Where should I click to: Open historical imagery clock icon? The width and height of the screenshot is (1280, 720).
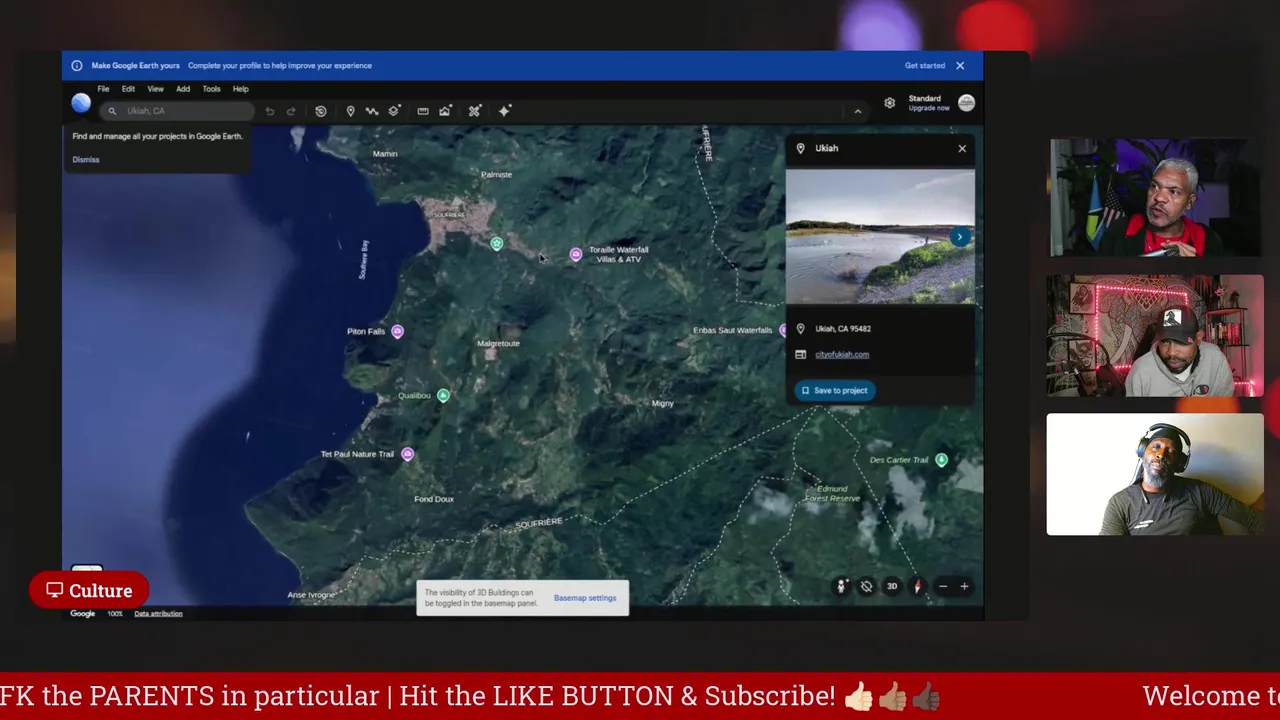(x=320, y=111)
